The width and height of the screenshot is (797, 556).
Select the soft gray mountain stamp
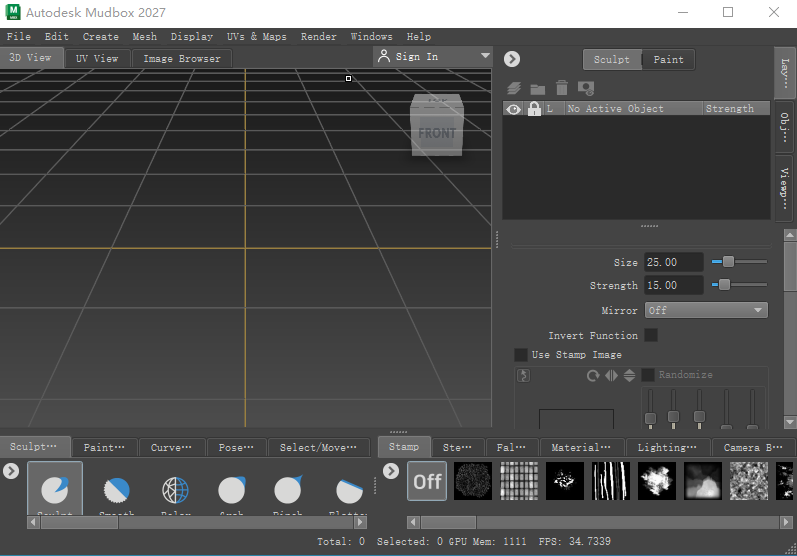(x=703, y=481)
